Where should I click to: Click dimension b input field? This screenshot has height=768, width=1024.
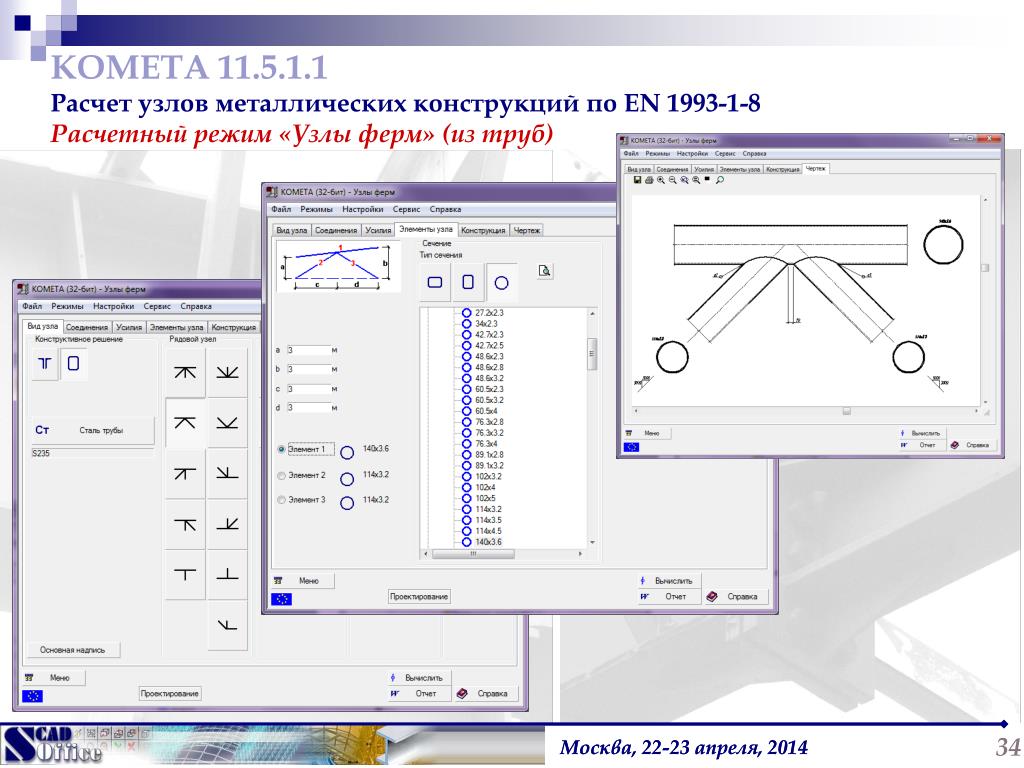point(308,370)
